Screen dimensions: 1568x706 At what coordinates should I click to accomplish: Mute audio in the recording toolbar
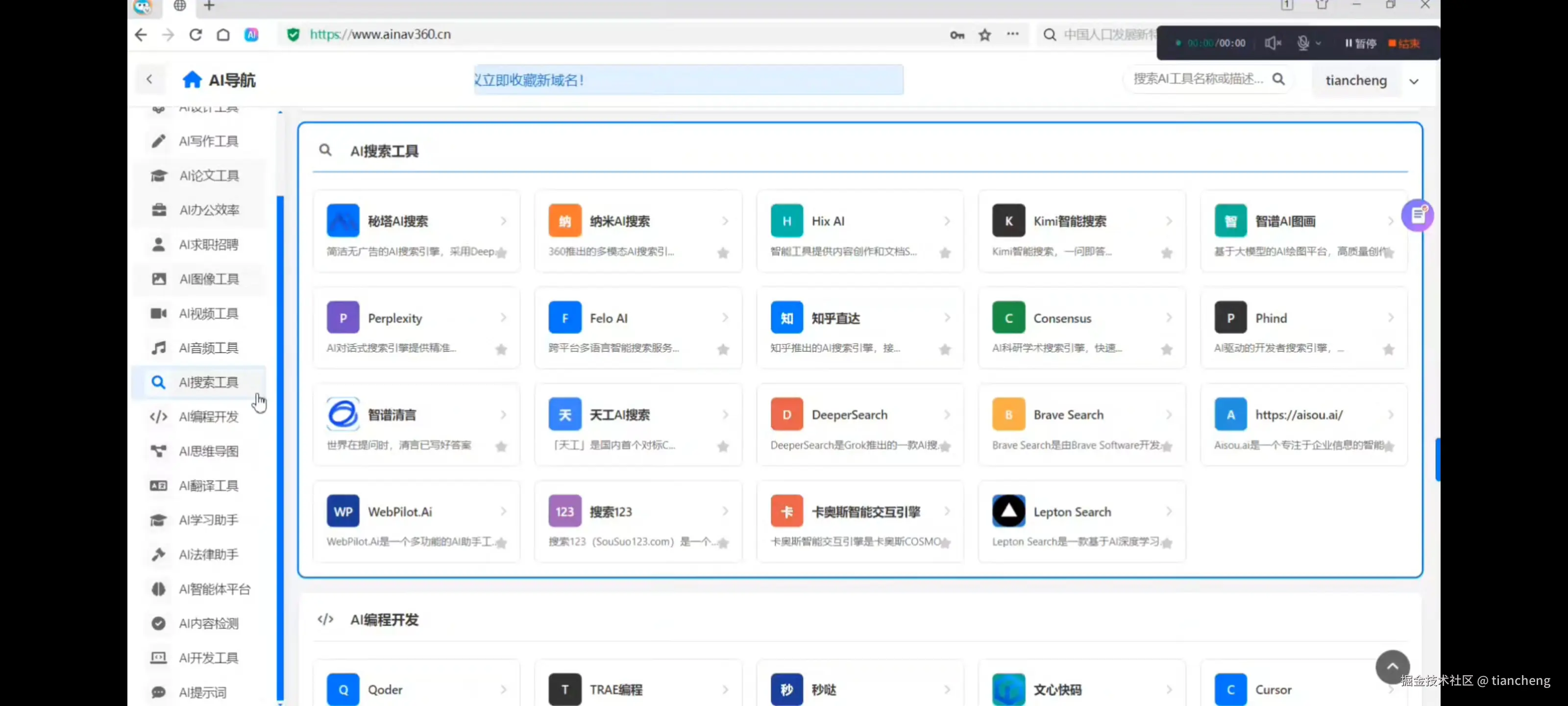(1272, 43)
